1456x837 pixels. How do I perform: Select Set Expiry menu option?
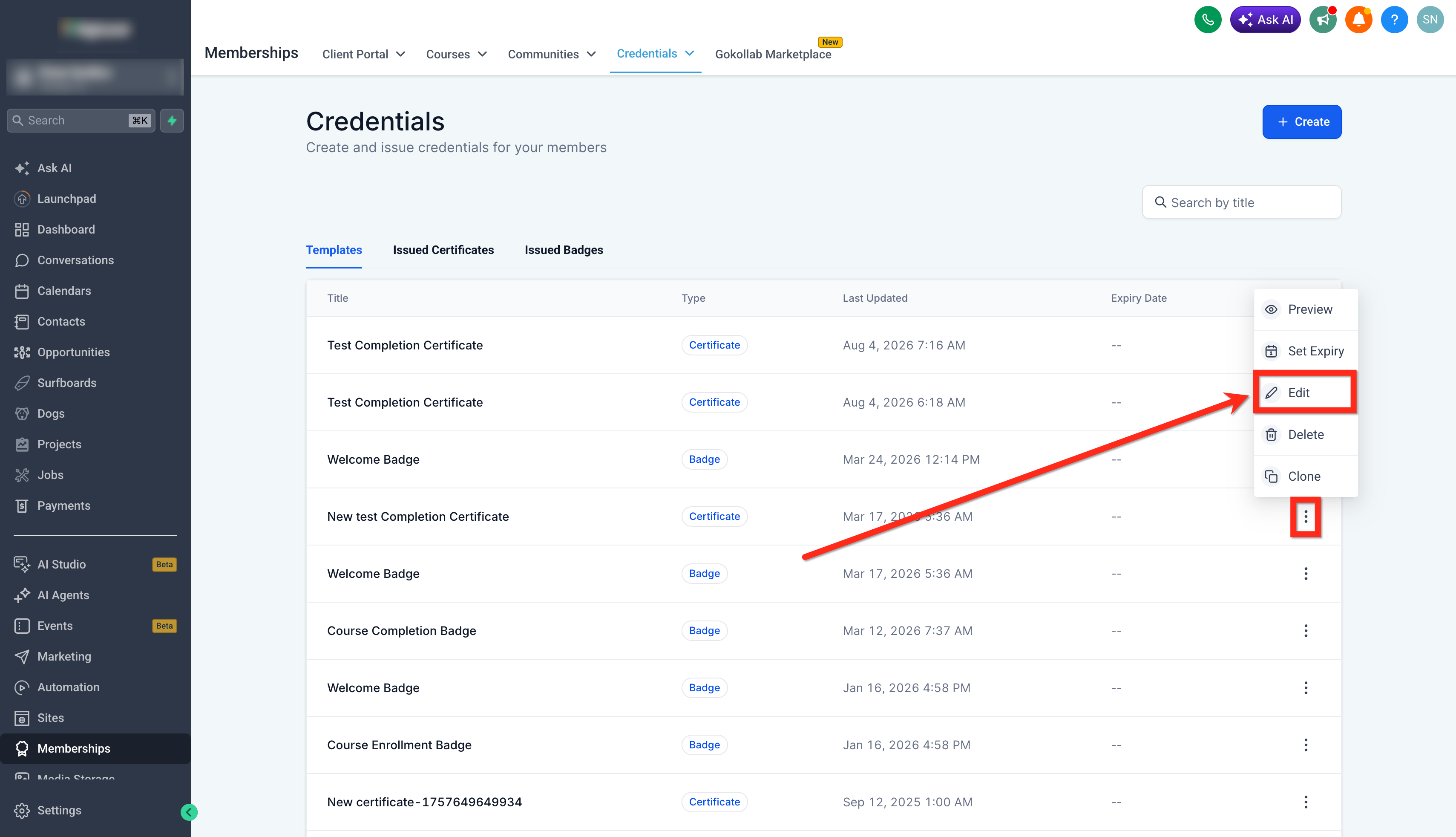click(1305, 351)
